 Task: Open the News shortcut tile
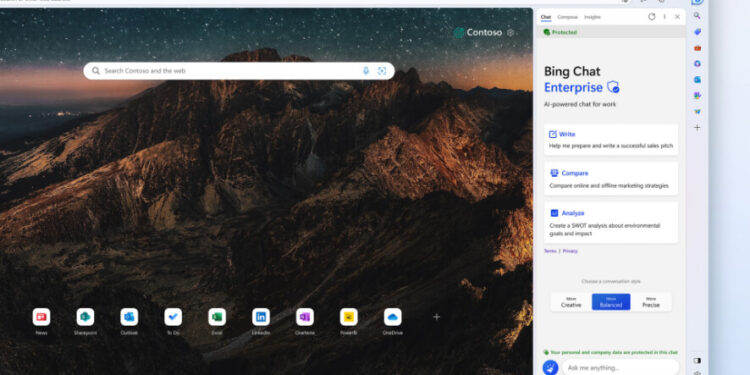tap(42, 317)
